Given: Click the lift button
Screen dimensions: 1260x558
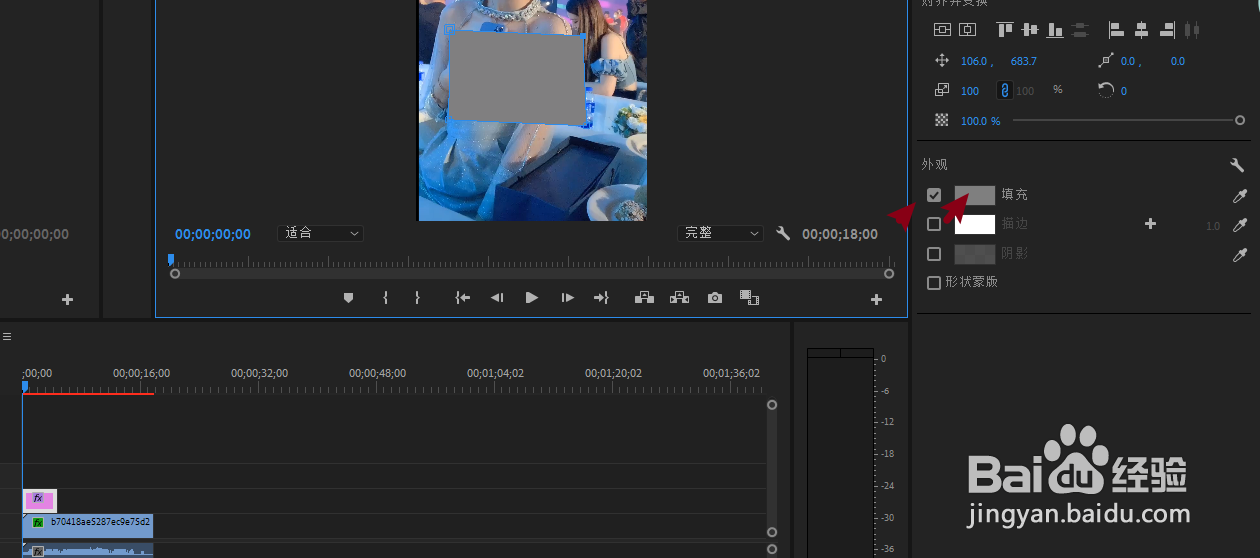Looking at the screenshot, I should click(645, 297).
